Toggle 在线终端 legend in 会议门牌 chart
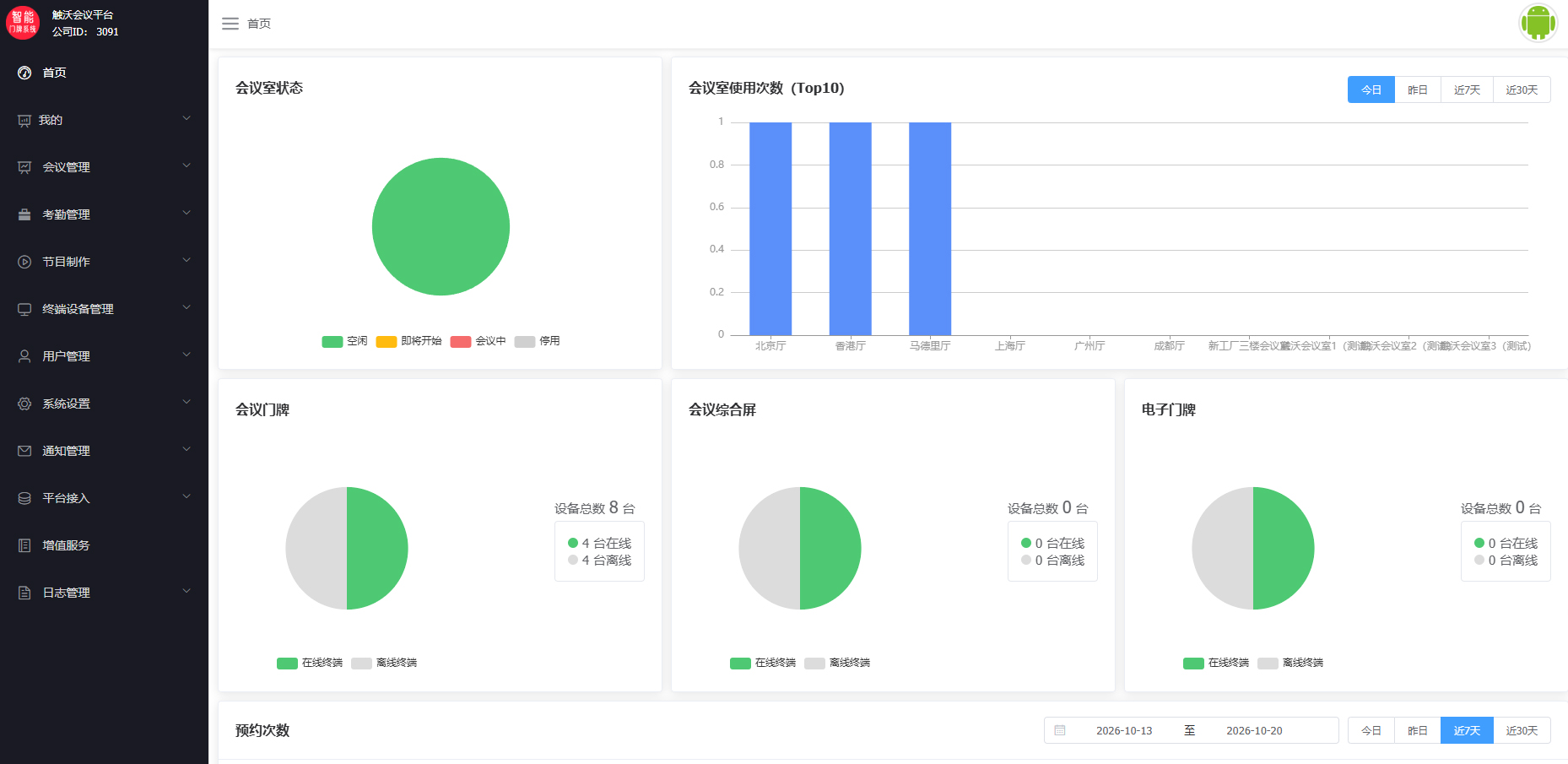 coord(310,663)
